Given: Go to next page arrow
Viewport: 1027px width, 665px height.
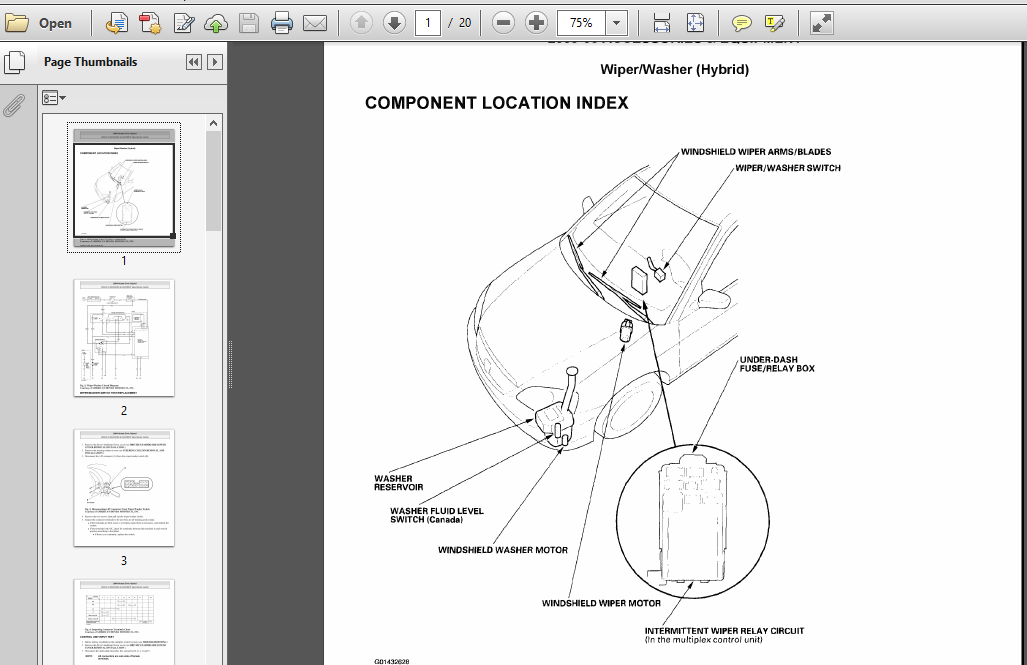Looking at the screenshot, I should point(394,24).
